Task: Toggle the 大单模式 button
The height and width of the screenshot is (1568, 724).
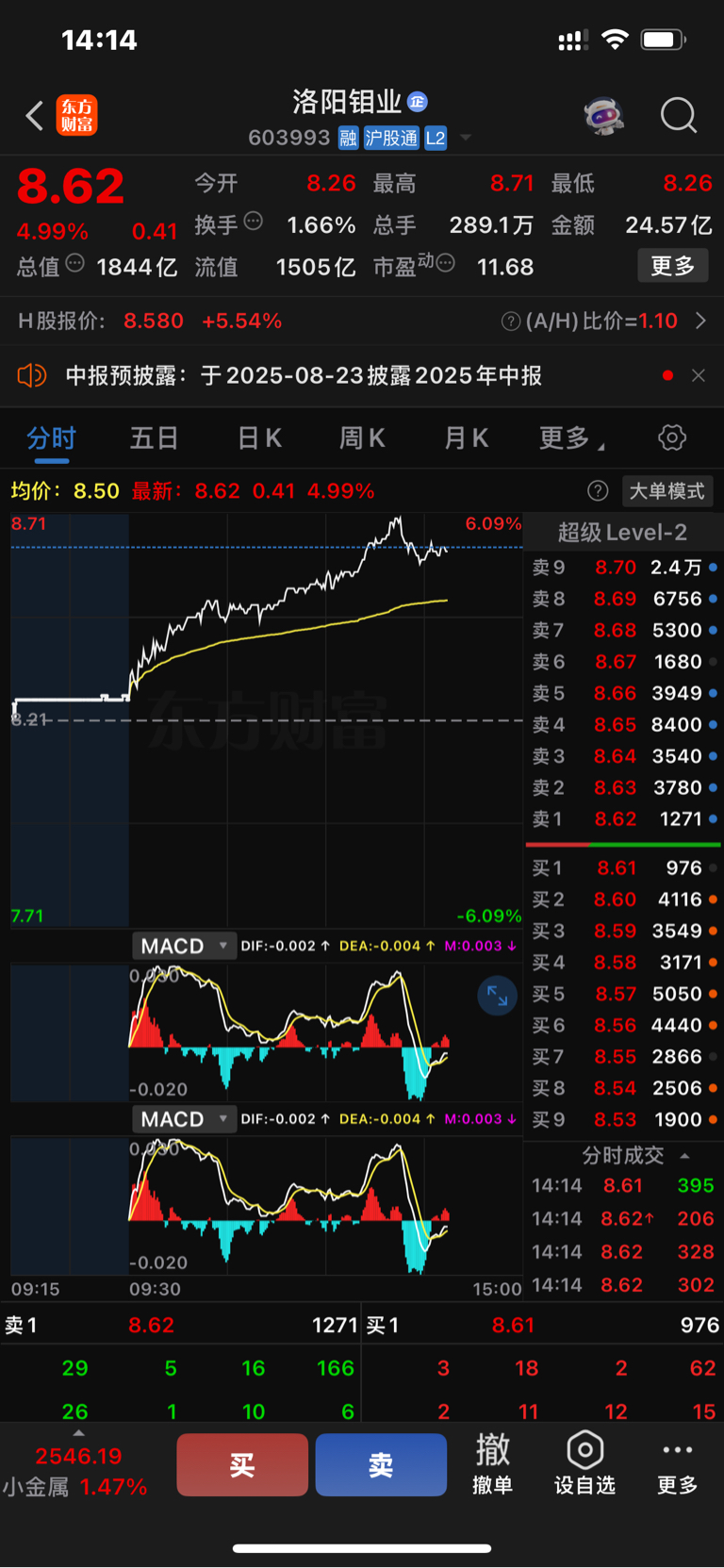Action: (x=666, y=490)
